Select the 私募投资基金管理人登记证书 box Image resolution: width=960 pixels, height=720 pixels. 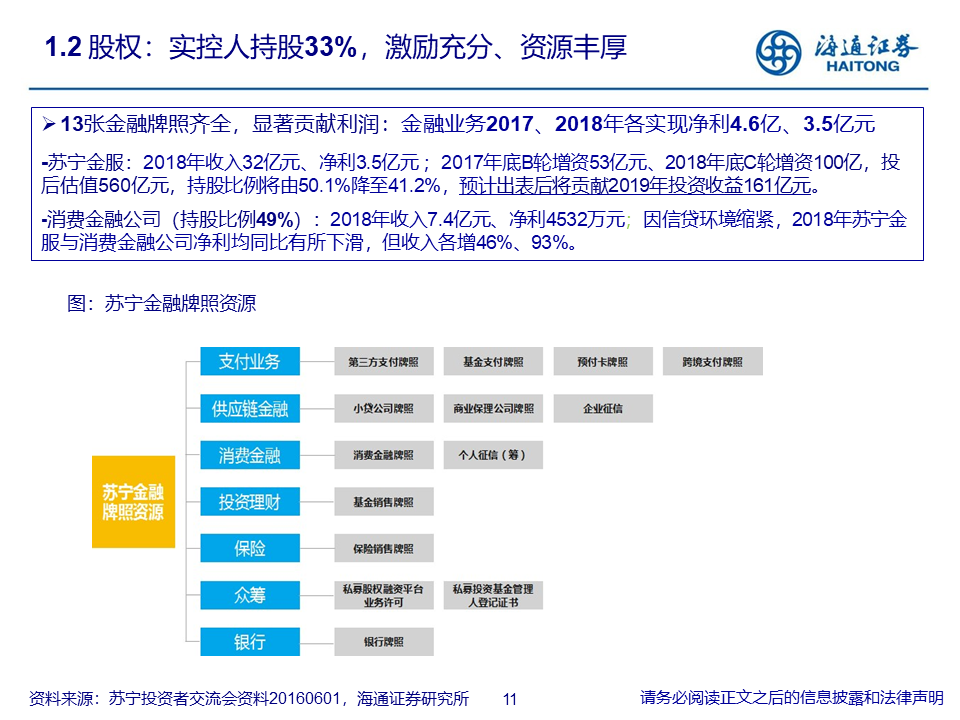[x=493, y=595]
